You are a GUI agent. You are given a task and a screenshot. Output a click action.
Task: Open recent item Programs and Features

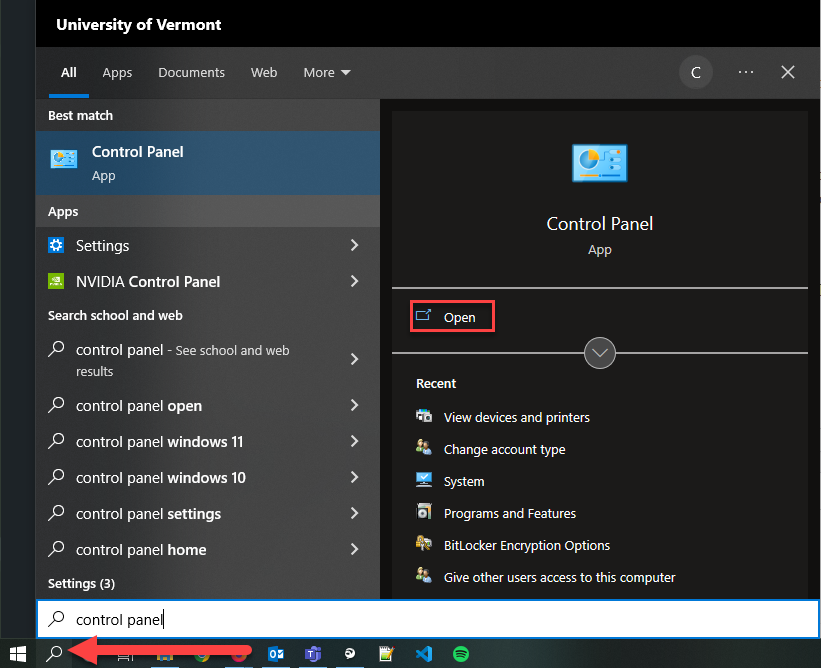[x=510, y=514]
